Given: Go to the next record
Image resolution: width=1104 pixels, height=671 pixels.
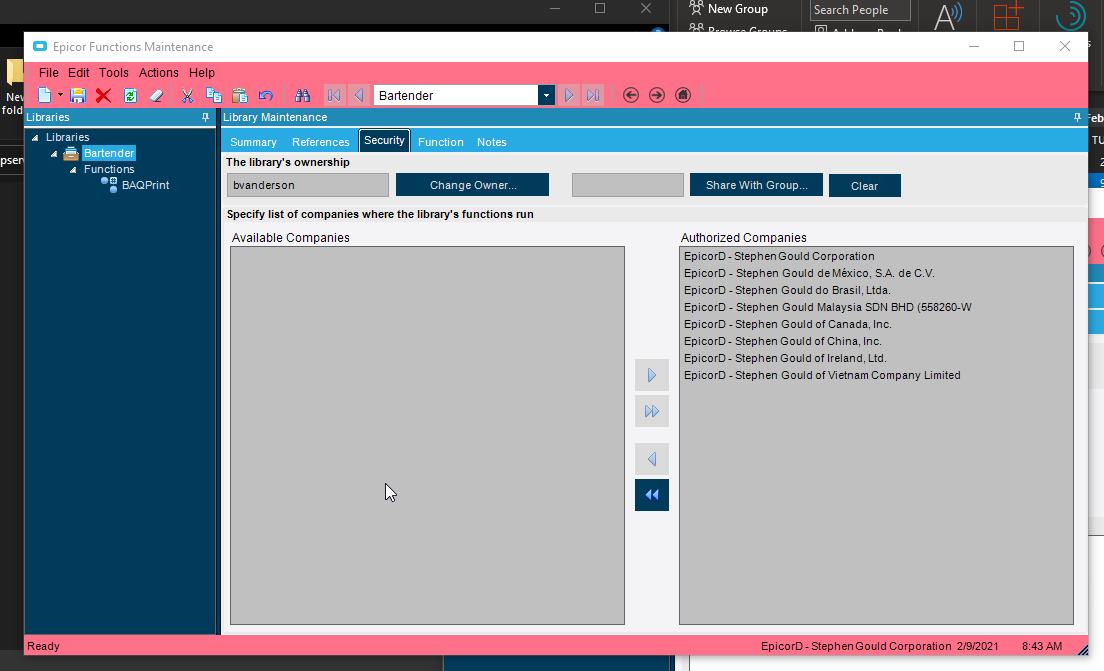Looking at the screenshot, I should pos(569,95).
